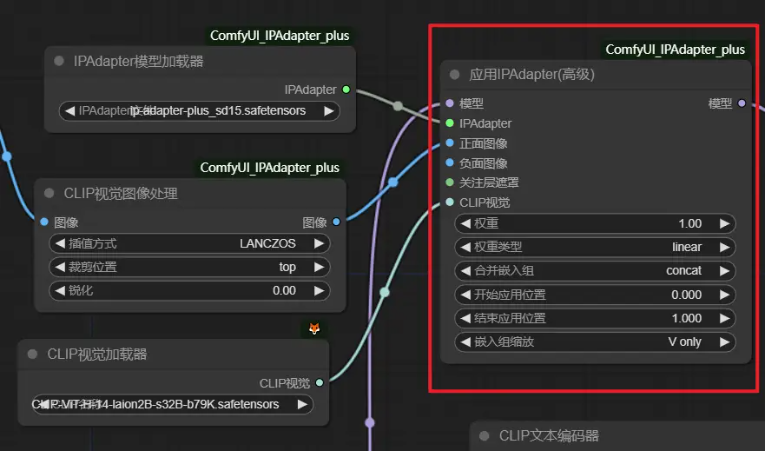Click the ComfyUI_IPAdapter_plus badge above the 应用IPAdapter node

click(x=675, y=49)
